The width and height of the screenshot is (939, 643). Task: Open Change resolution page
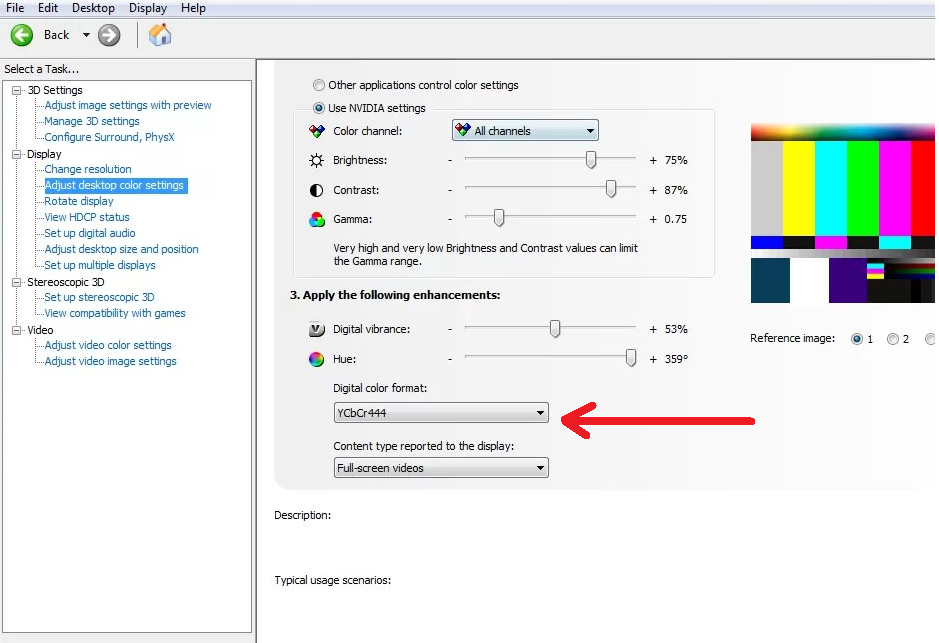pos(88,169)
